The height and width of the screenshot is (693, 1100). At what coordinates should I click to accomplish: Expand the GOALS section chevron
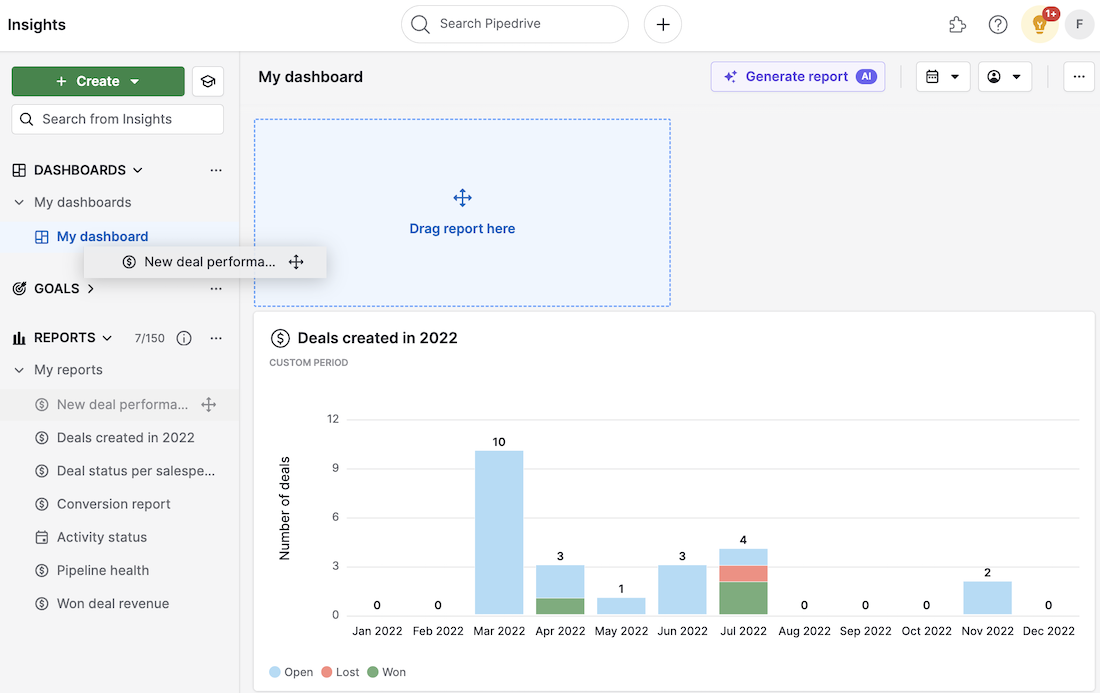(x=90, y=288)
